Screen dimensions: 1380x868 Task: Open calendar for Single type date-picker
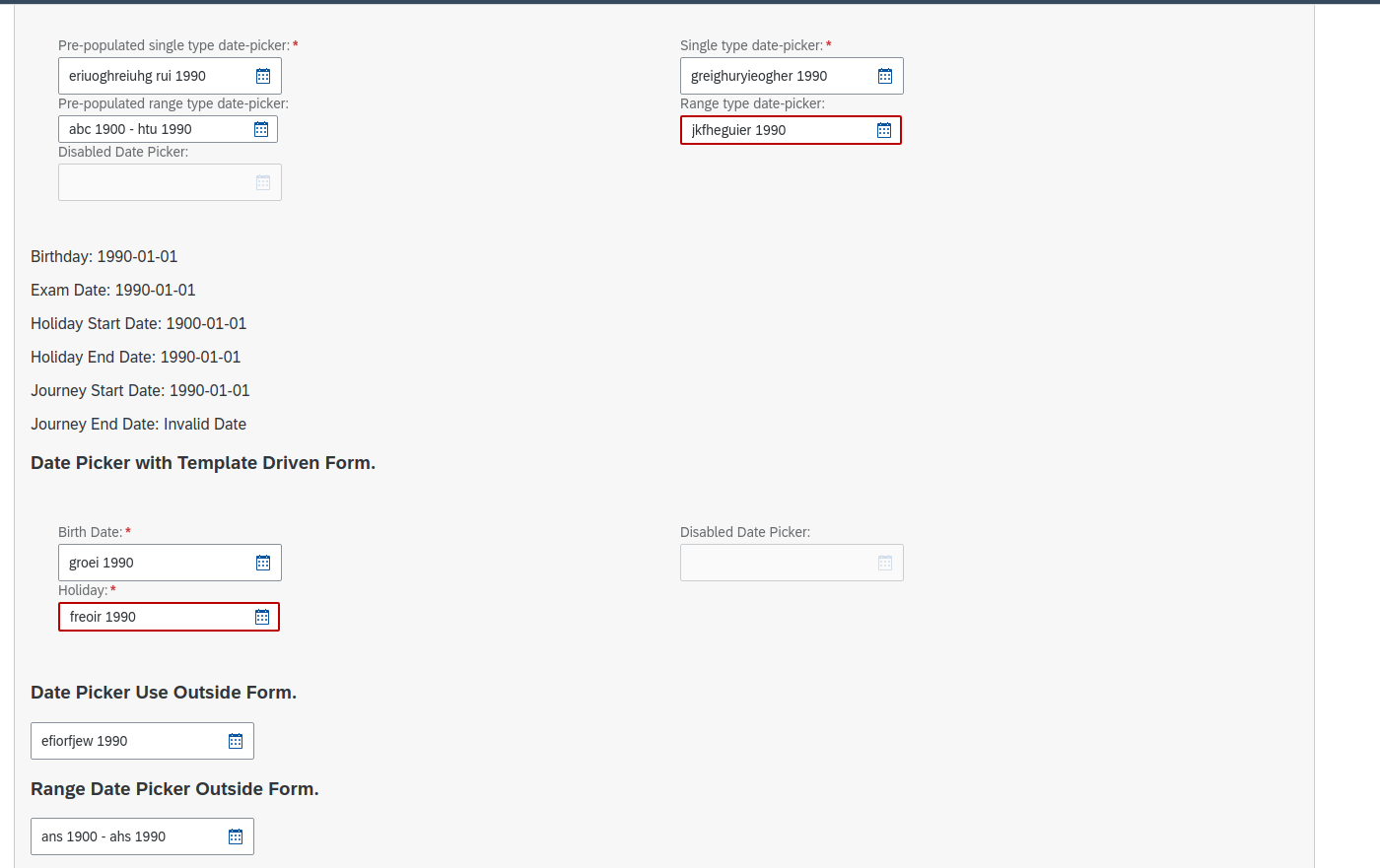click(x=884, y=75)
